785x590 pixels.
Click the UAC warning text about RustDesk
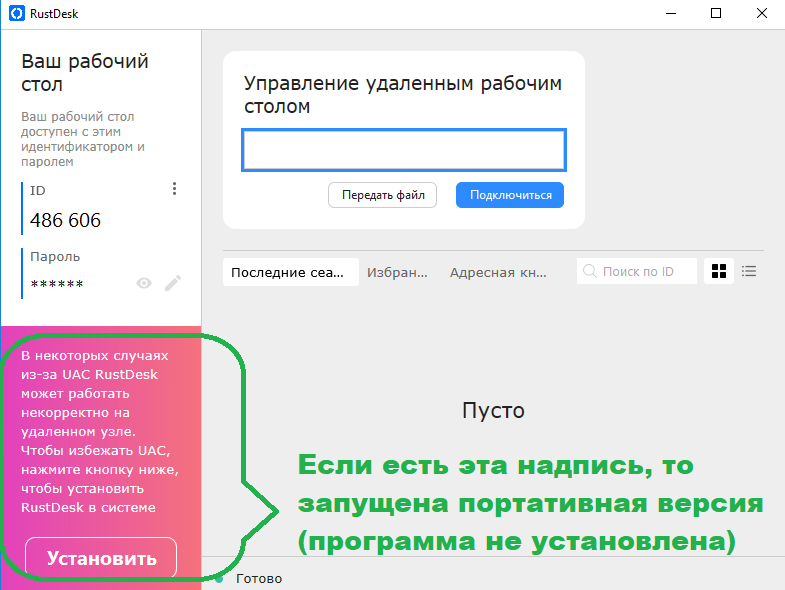click(100, 431)
